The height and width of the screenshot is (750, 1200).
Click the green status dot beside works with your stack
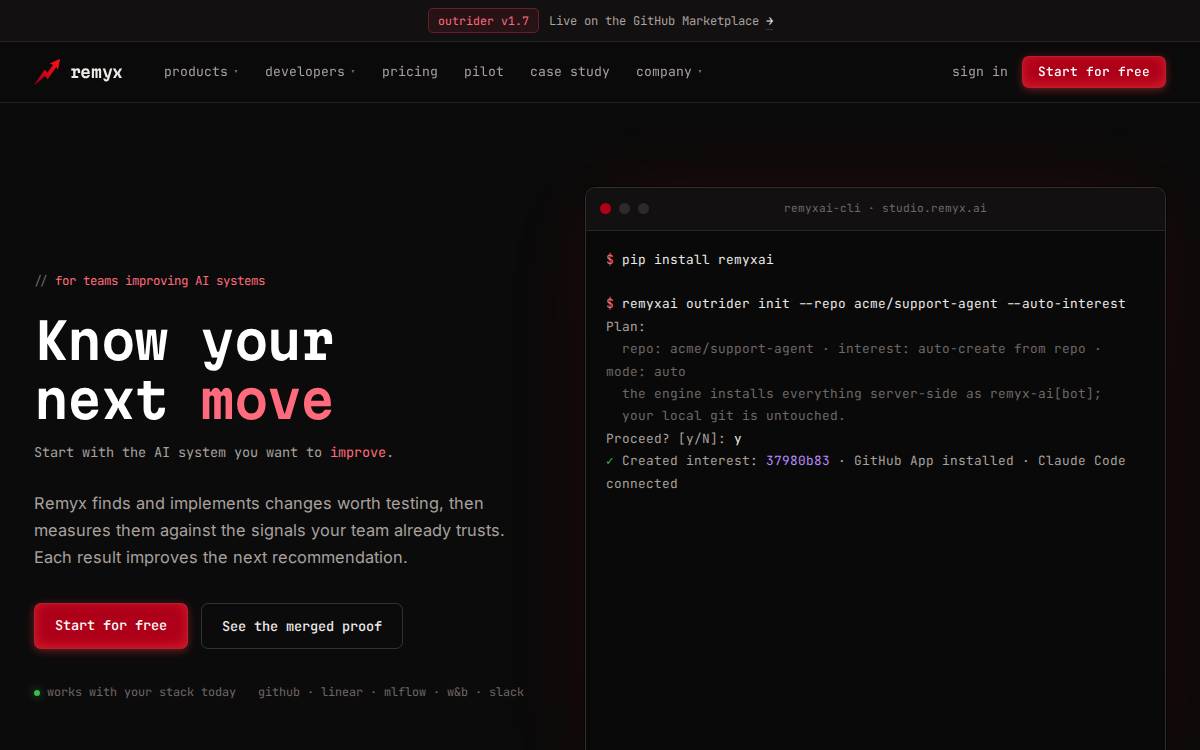37,692
